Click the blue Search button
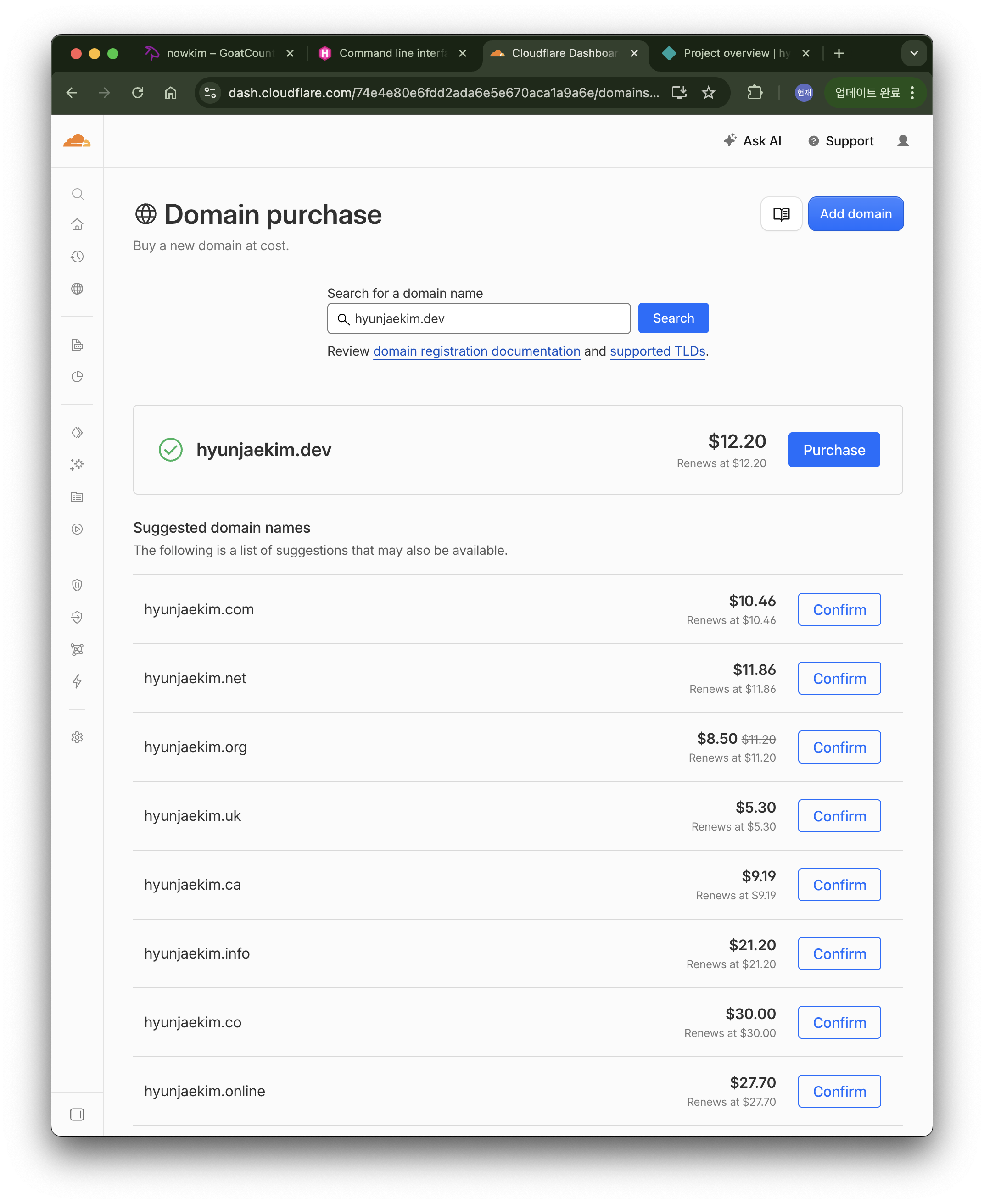The height and width of the screenshot is (1204, 984). [x=673, y=318]
